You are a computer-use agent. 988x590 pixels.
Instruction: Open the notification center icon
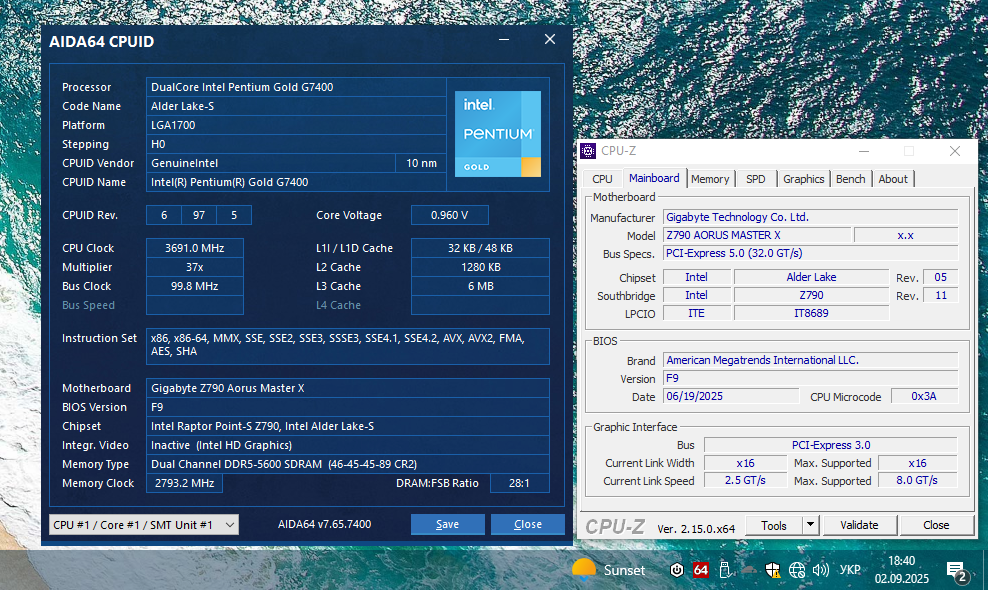tap(957, 572)
